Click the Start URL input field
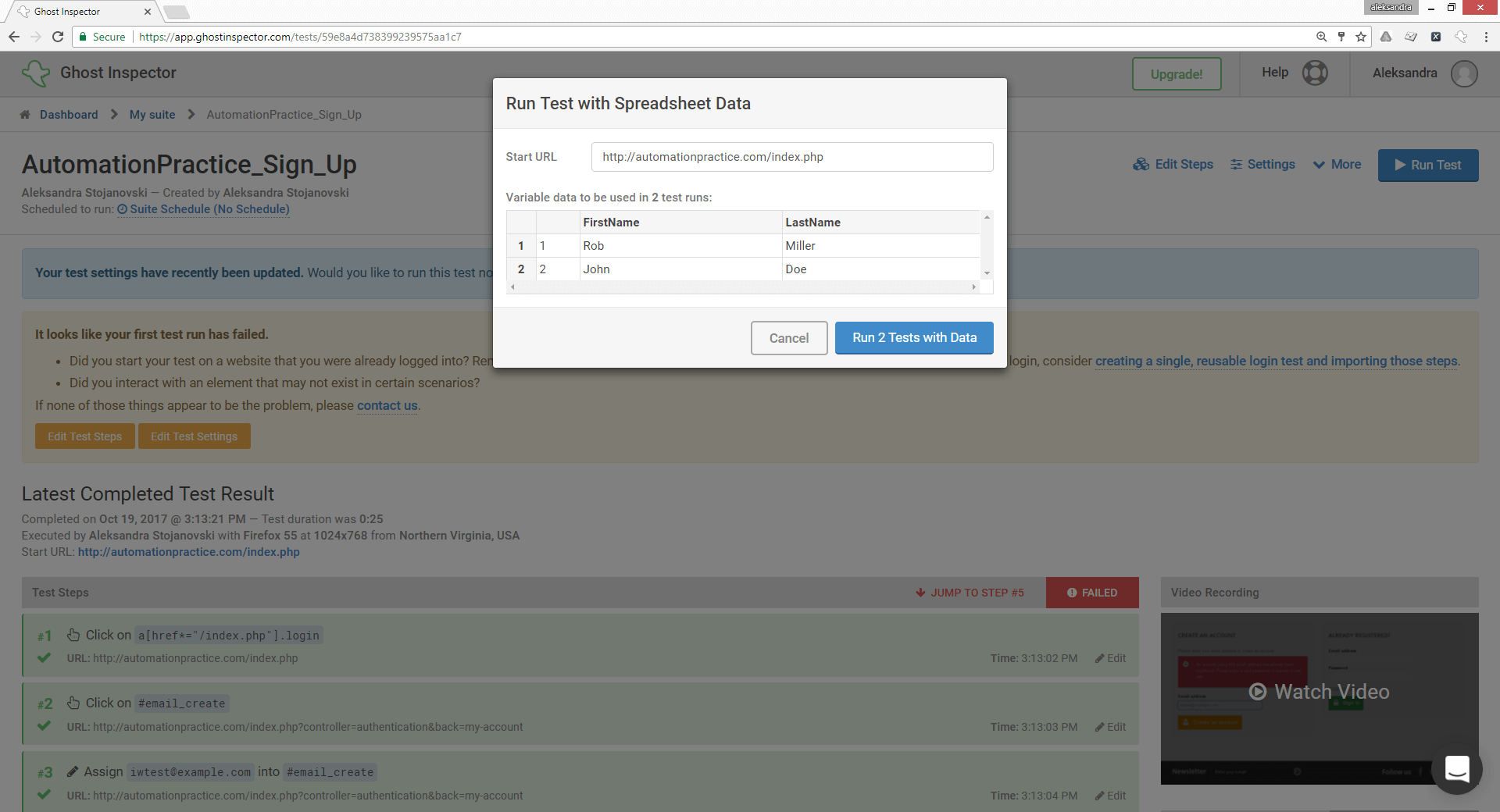The height and width of the screenshot is (812, 1500). 792,157
